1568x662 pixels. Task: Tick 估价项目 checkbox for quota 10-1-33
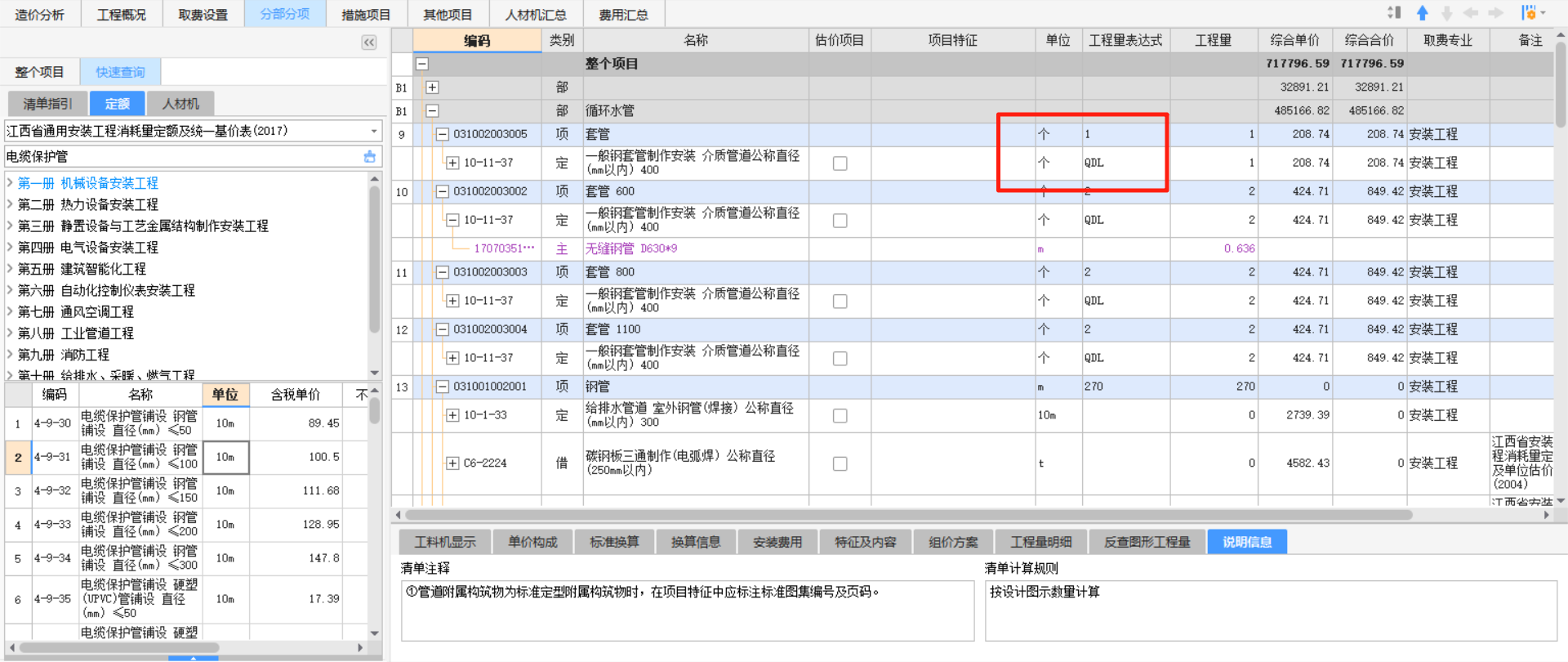coord(840,416)
